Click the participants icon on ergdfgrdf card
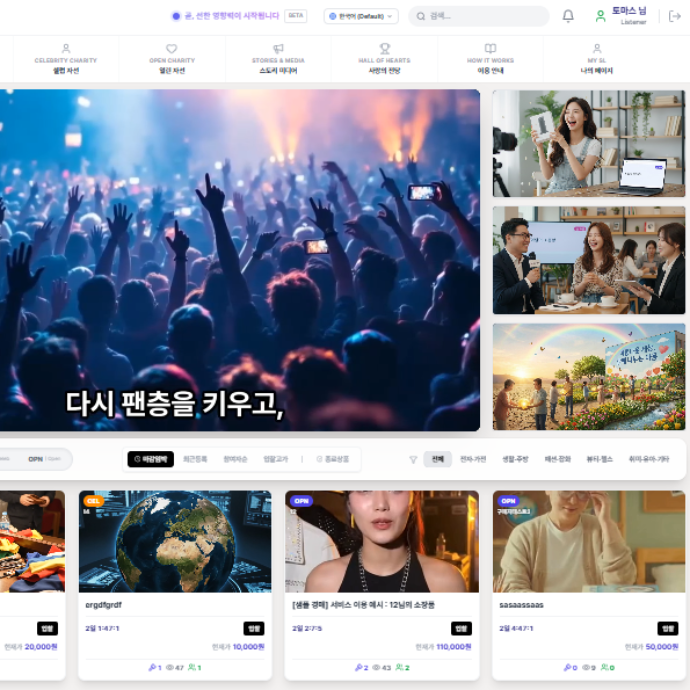This screenshot has height=690, width=690. tap(191, 668)
